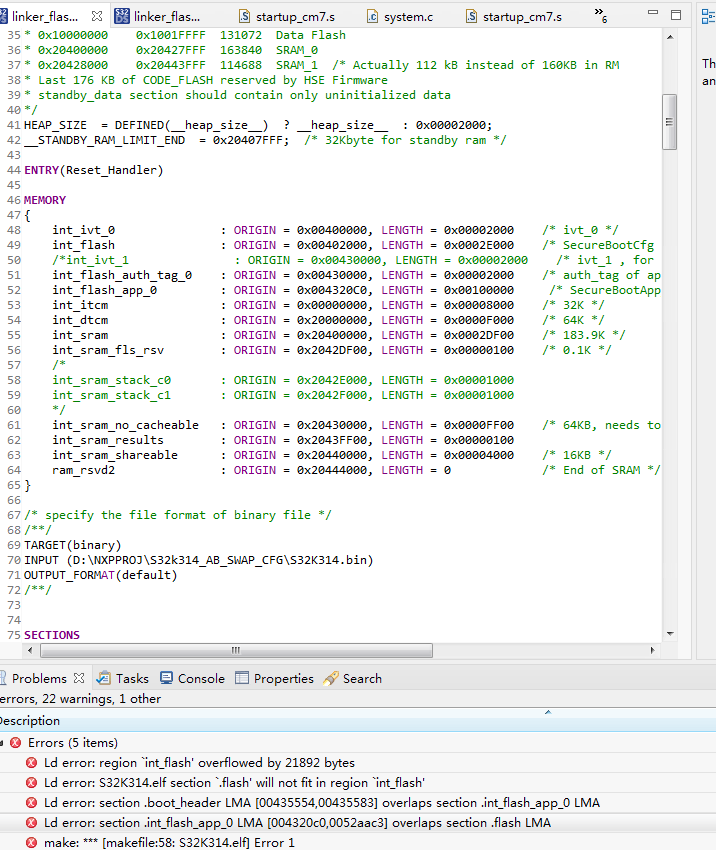Maximize the editor area
Viewport: 716px width, 850px height.
[x=676, y=15]
